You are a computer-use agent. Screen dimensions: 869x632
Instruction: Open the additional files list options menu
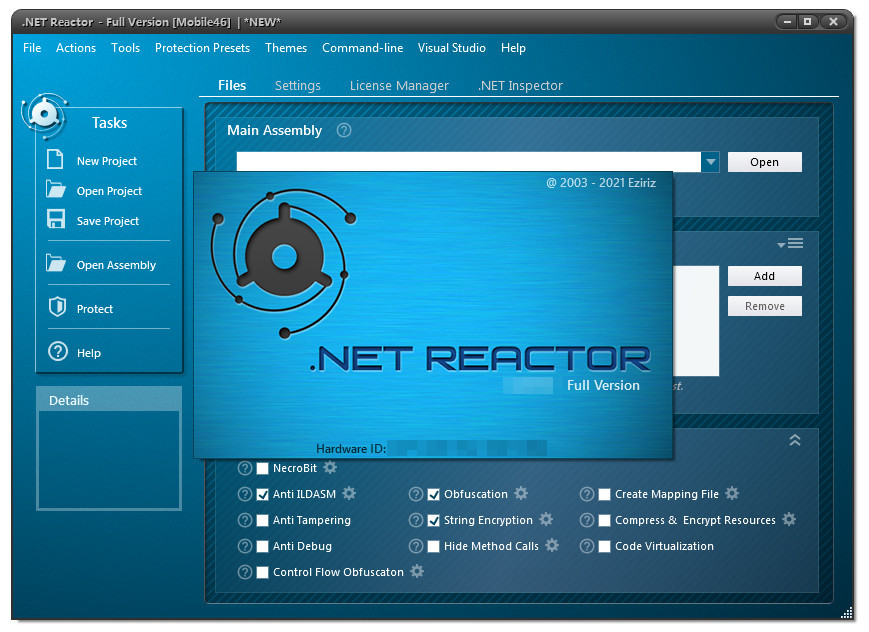point(791,243)
